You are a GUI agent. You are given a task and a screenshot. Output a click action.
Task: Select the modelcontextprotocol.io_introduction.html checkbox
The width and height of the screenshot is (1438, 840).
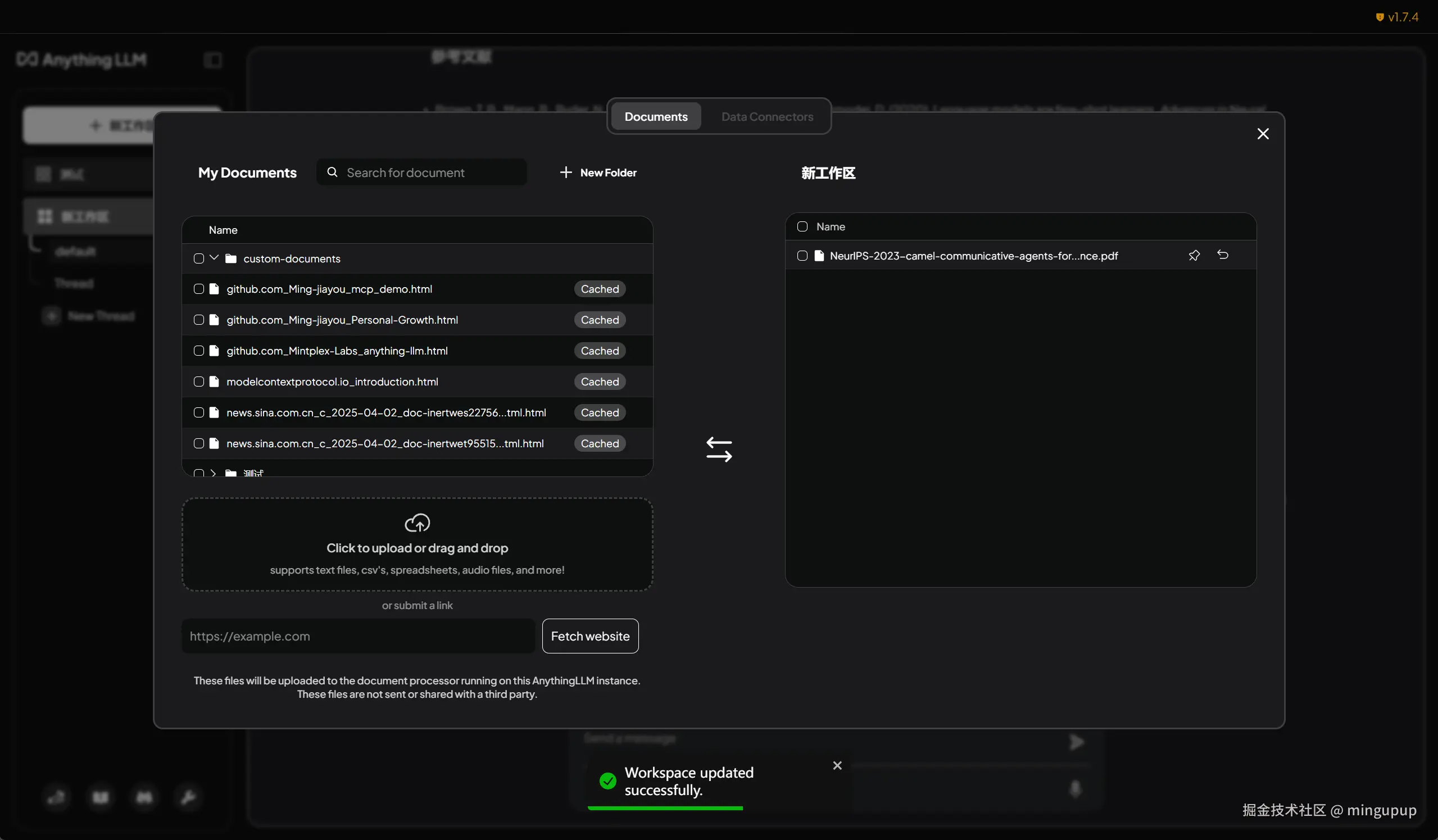pyautogui.click(x=198, y=382)
